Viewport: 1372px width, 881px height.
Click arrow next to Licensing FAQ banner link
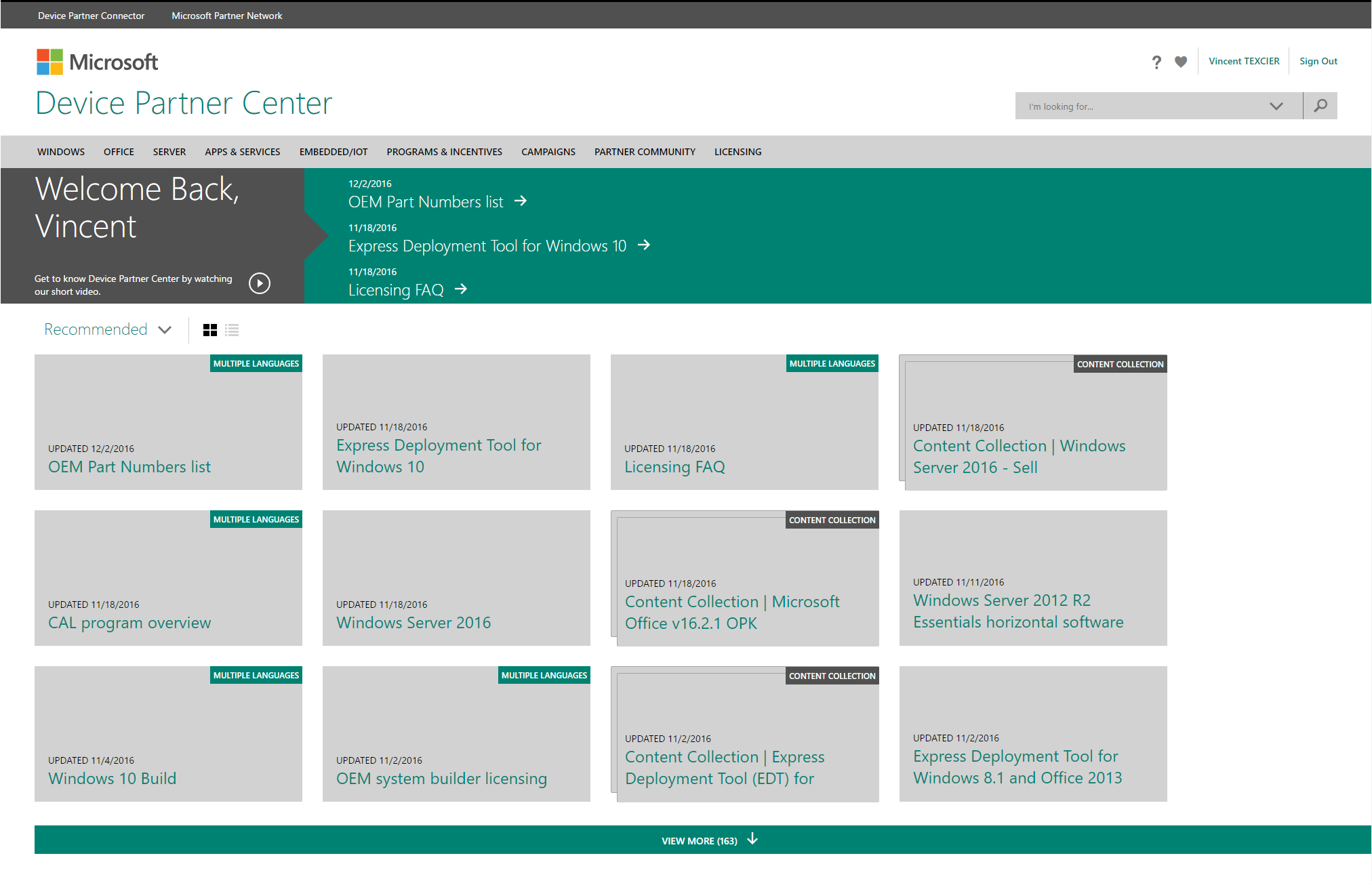pyautogui.click(x=461, y=289)
